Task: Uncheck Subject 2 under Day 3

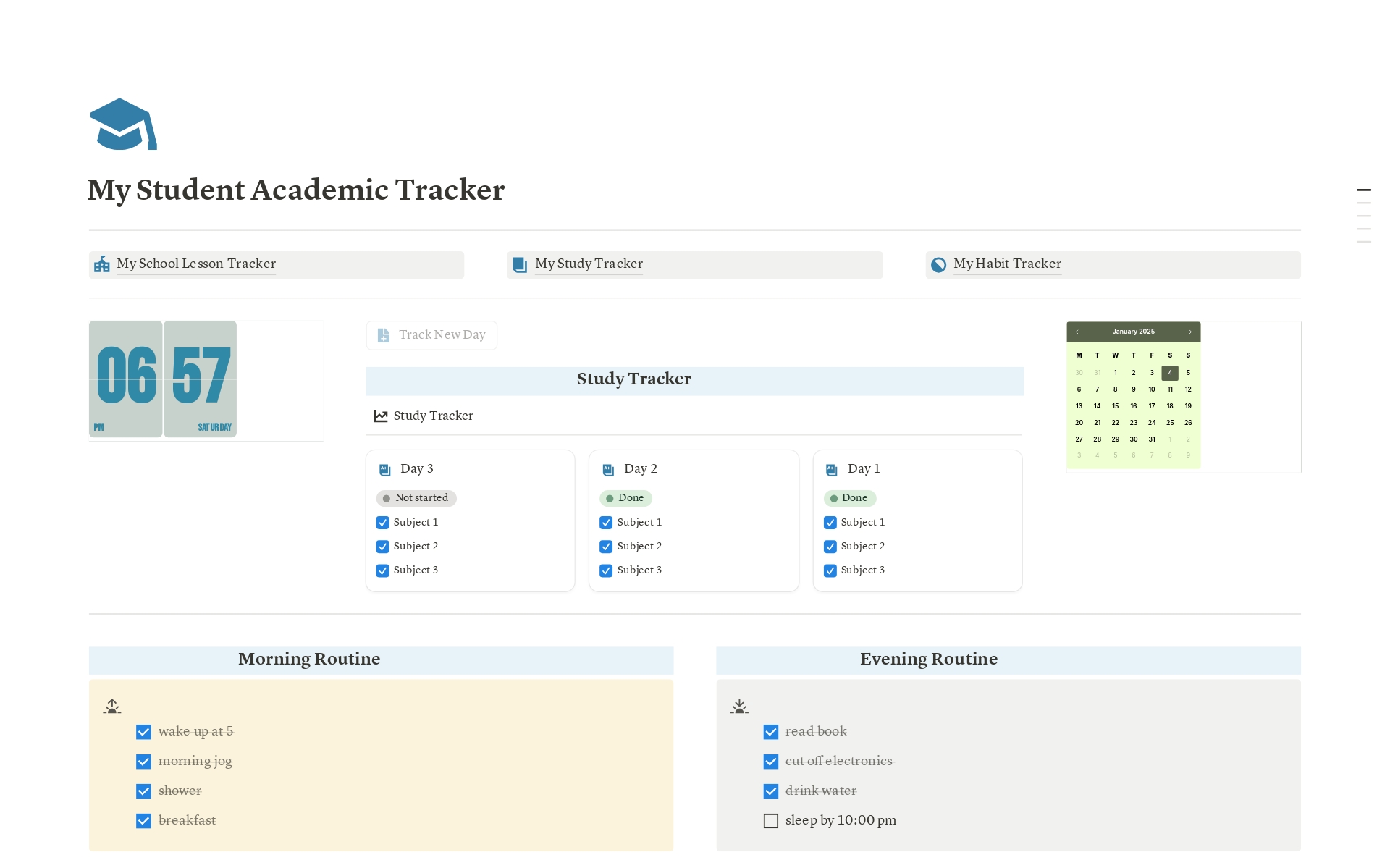Action: click(x=382, y=547)
